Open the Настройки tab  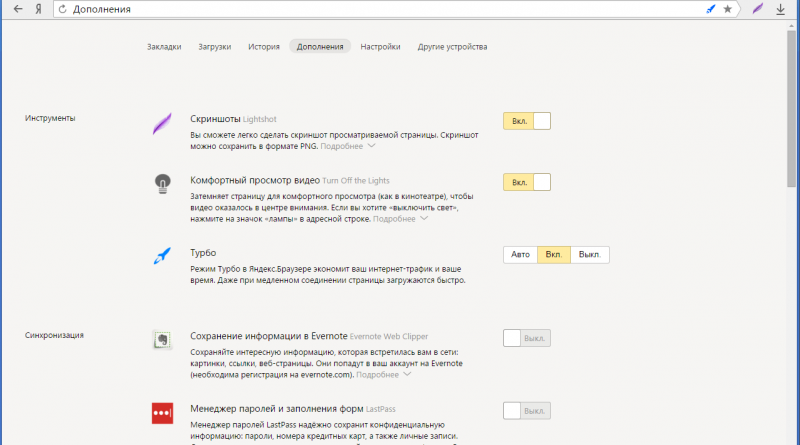point(381,46)
